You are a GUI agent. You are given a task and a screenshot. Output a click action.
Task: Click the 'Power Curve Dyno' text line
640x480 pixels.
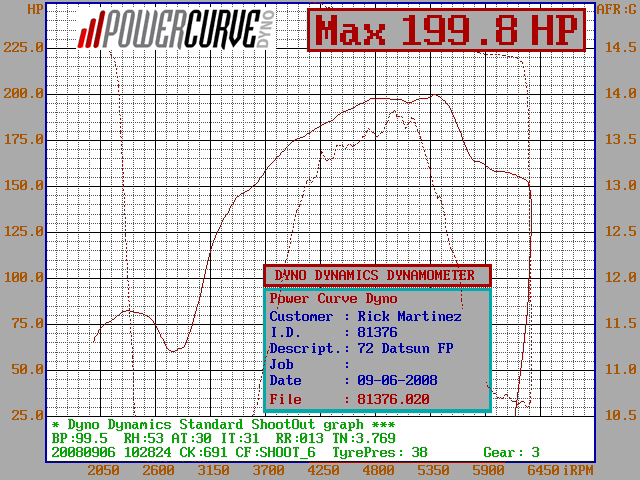333,299
